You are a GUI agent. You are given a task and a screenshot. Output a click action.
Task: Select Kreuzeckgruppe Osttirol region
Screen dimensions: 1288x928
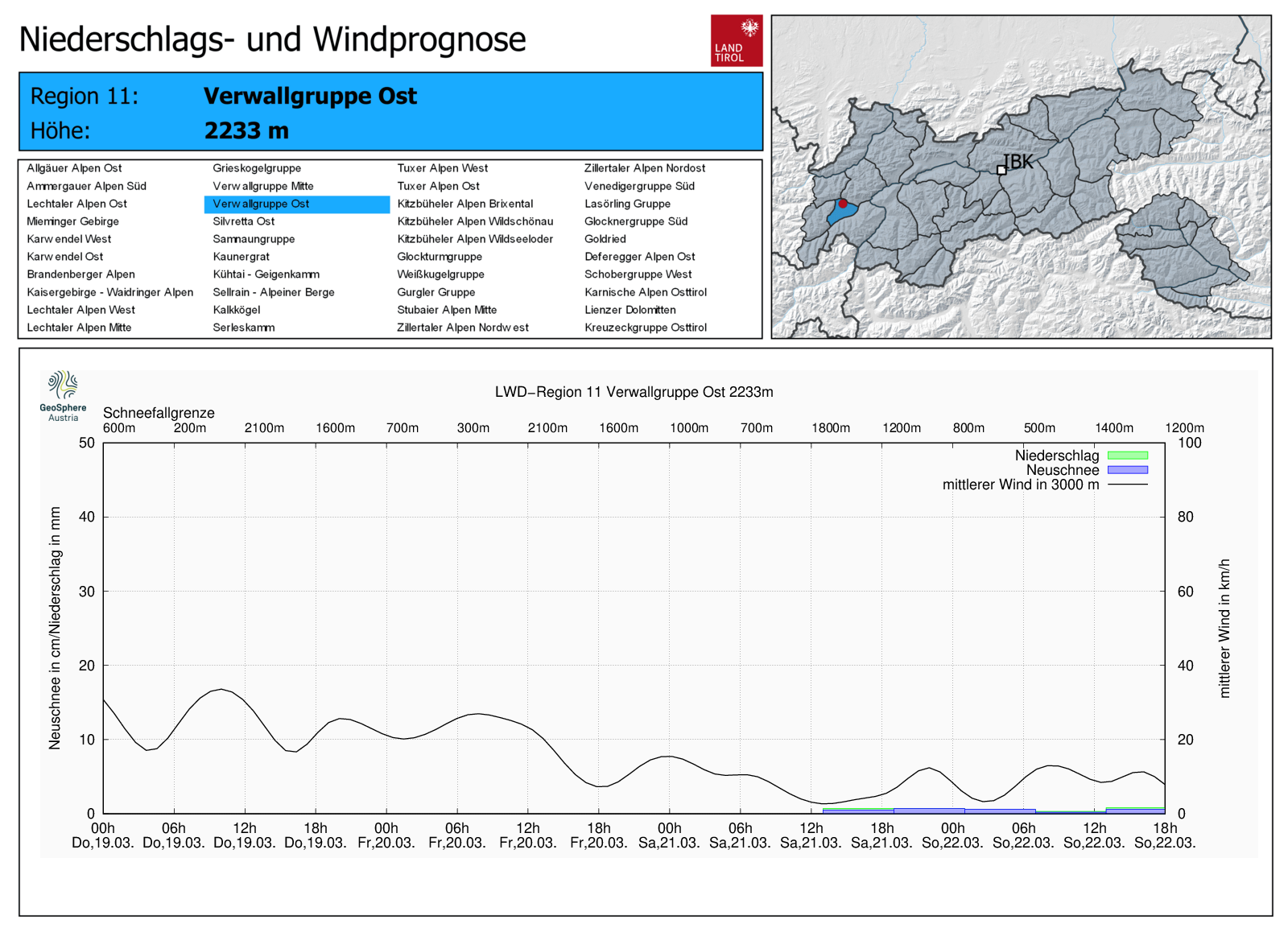click(645, 328)
